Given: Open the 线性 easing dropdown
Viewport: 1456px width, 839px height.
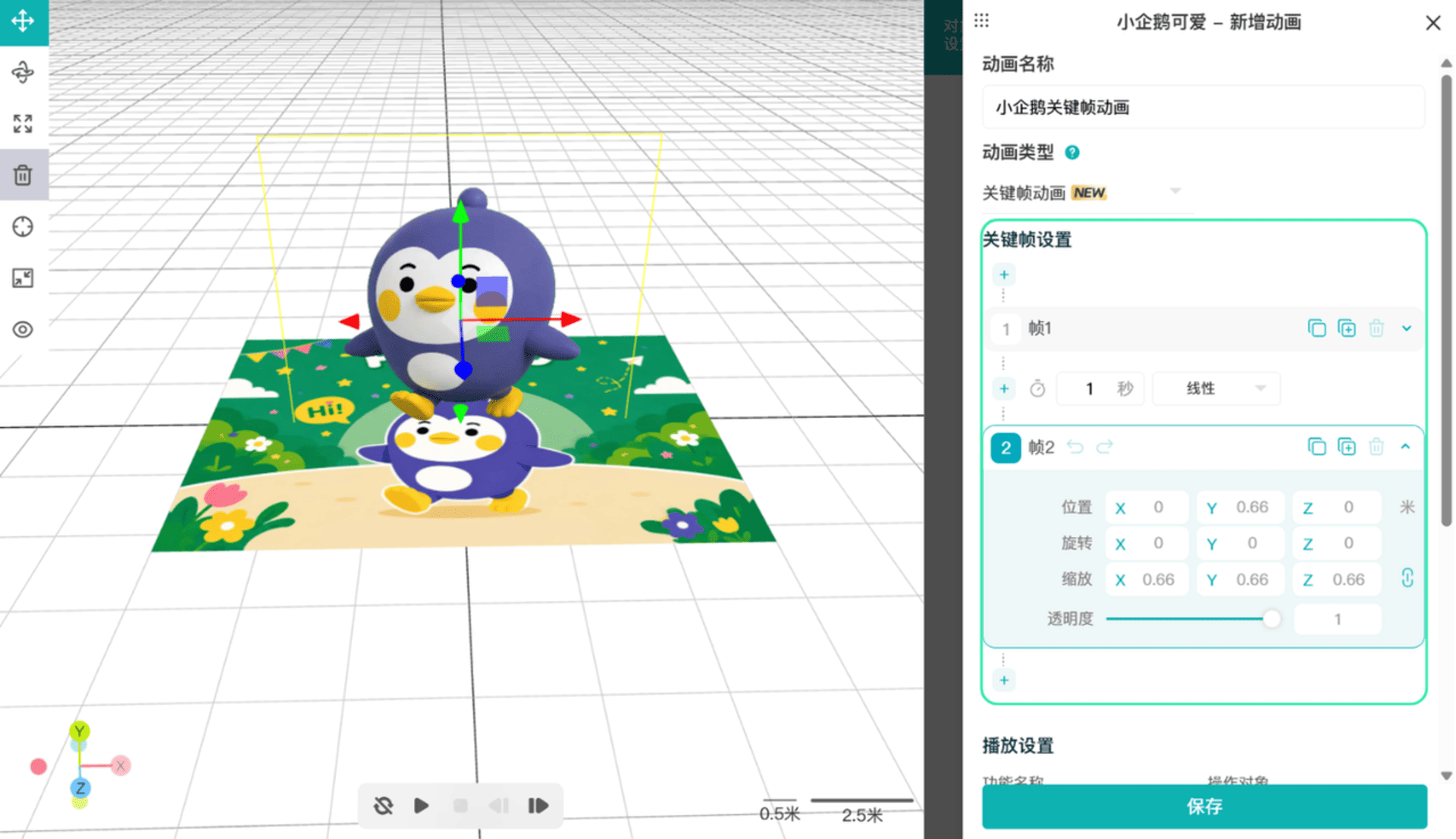Looking at the screenshot, I should click(1216, 388).
